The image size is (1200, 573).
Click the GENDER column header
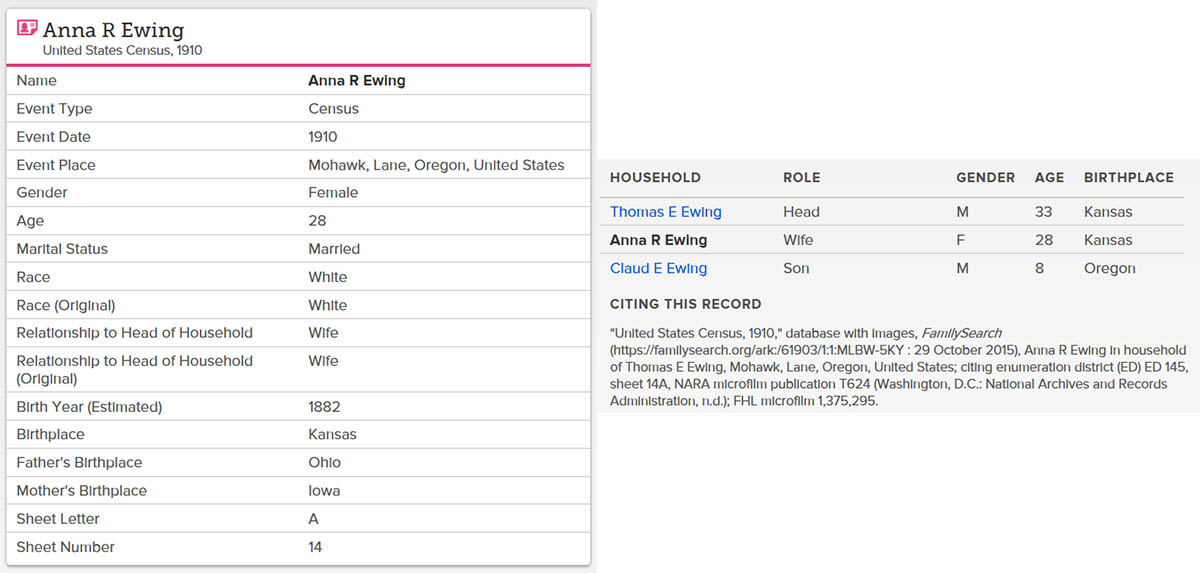coord(986,177)
